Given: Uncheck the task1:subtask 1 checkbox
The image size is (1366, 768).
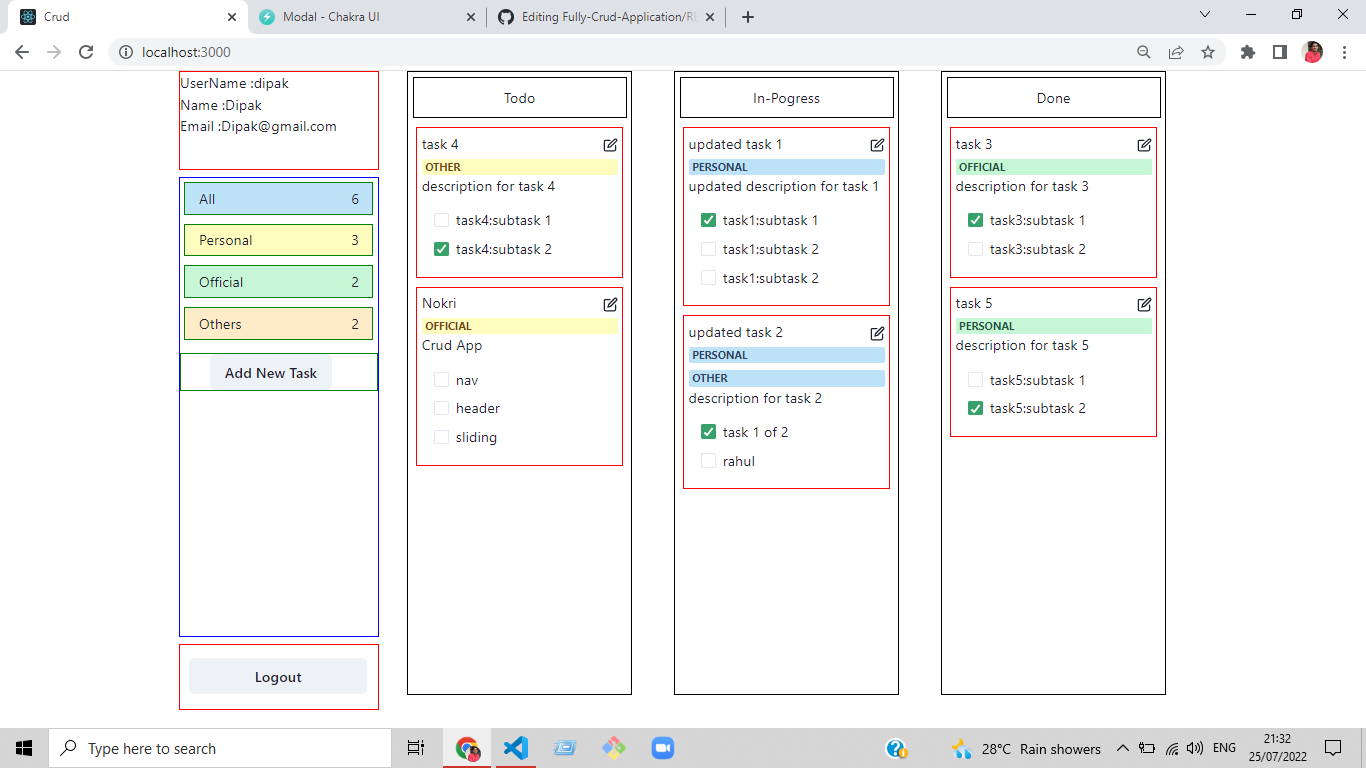Looking at the screenshot, I should (x=708, y=220).
